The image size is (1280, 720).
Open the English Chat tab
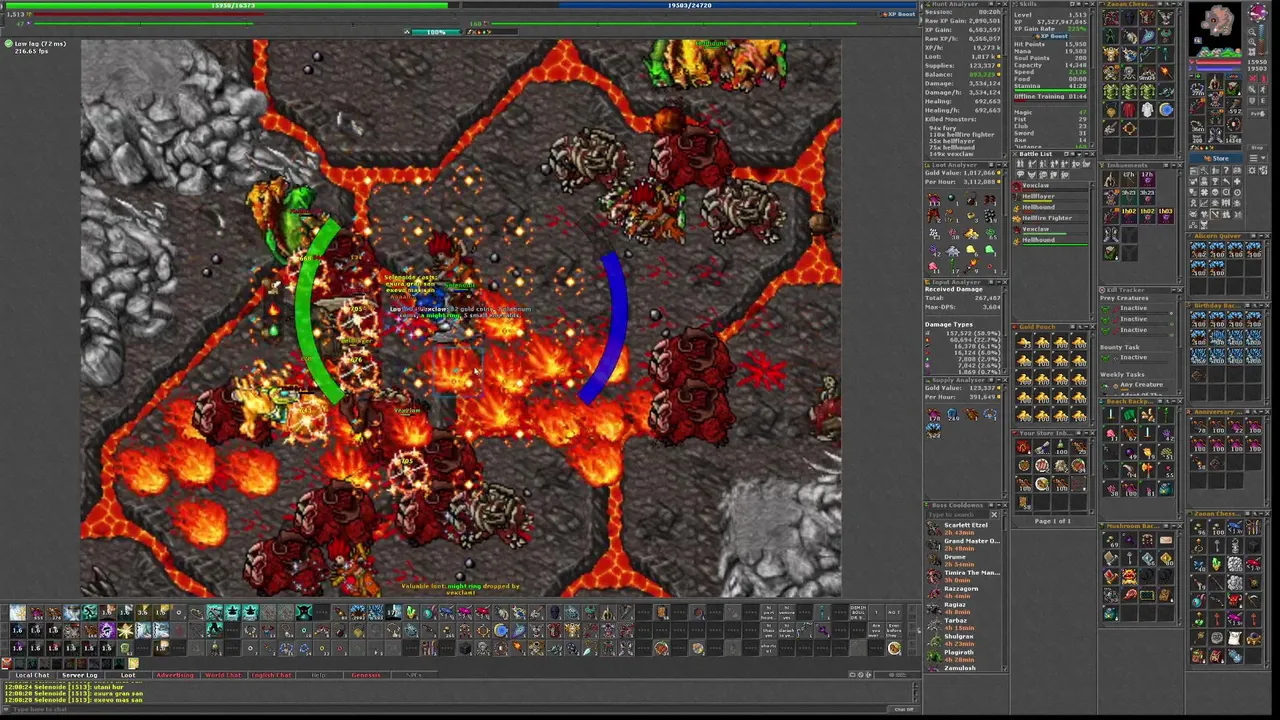[x=271, y=675]
